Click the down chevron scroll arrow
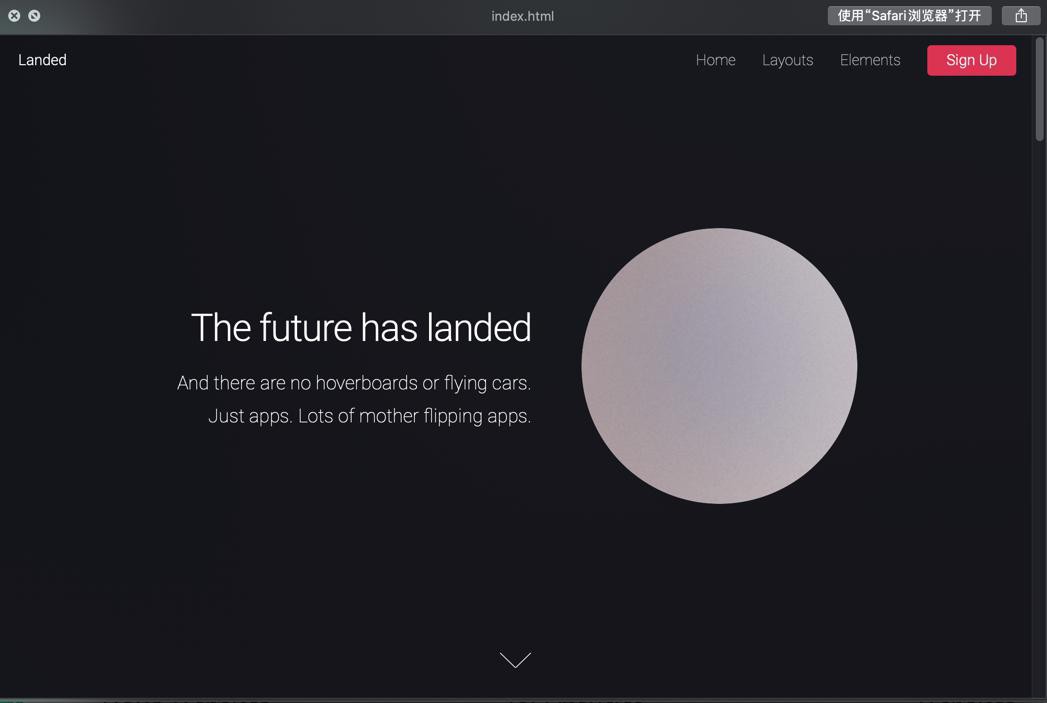The image size is (1047, 703). coord(515,660)
